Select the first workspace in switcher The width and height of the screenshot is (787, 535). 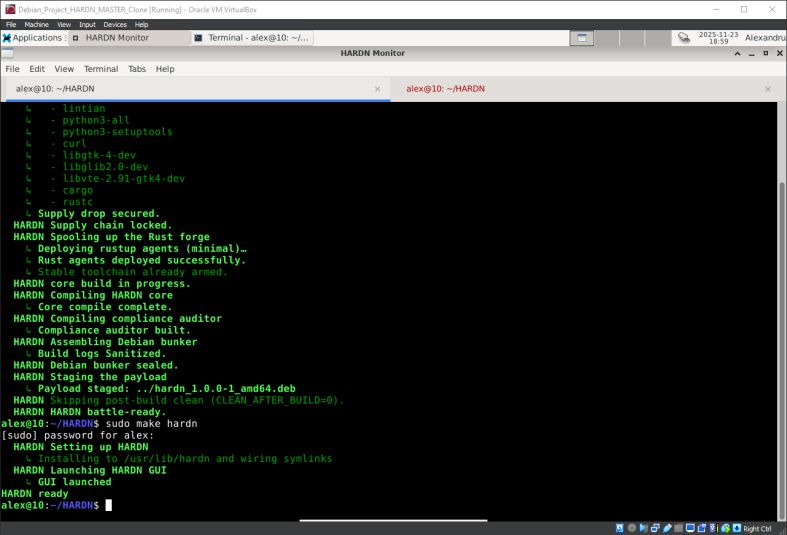pos(582,38)
